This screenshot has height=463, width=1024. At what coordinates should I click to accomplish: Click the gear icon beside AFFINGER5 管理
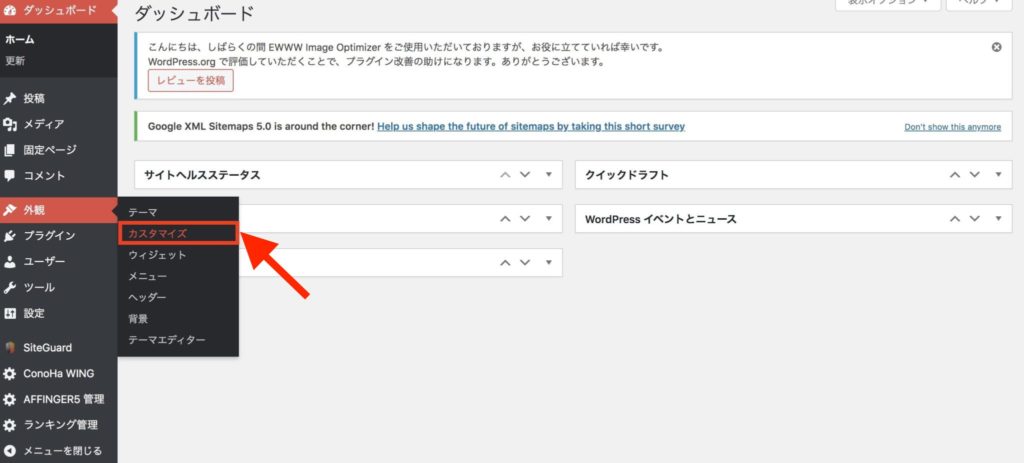tap(9, 400)
